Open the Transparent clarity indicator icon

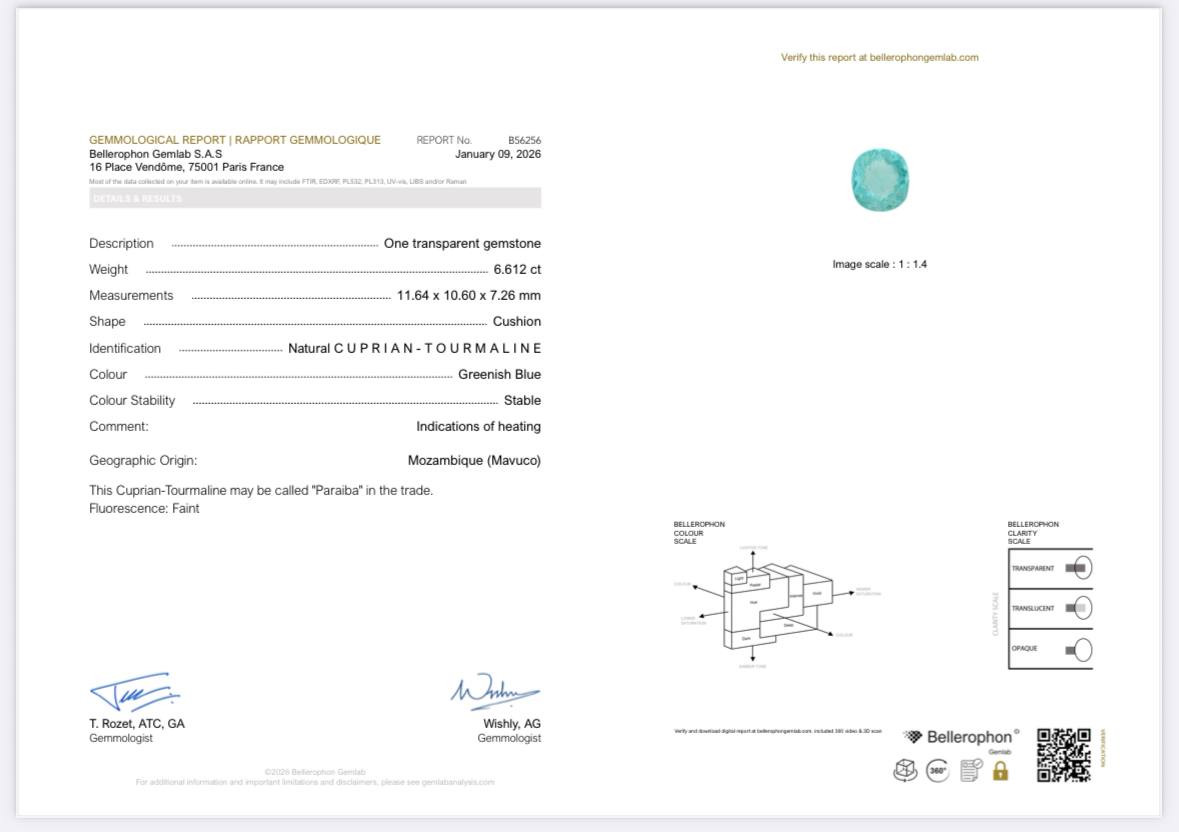pyautogui.click(x=1083, y=567)
